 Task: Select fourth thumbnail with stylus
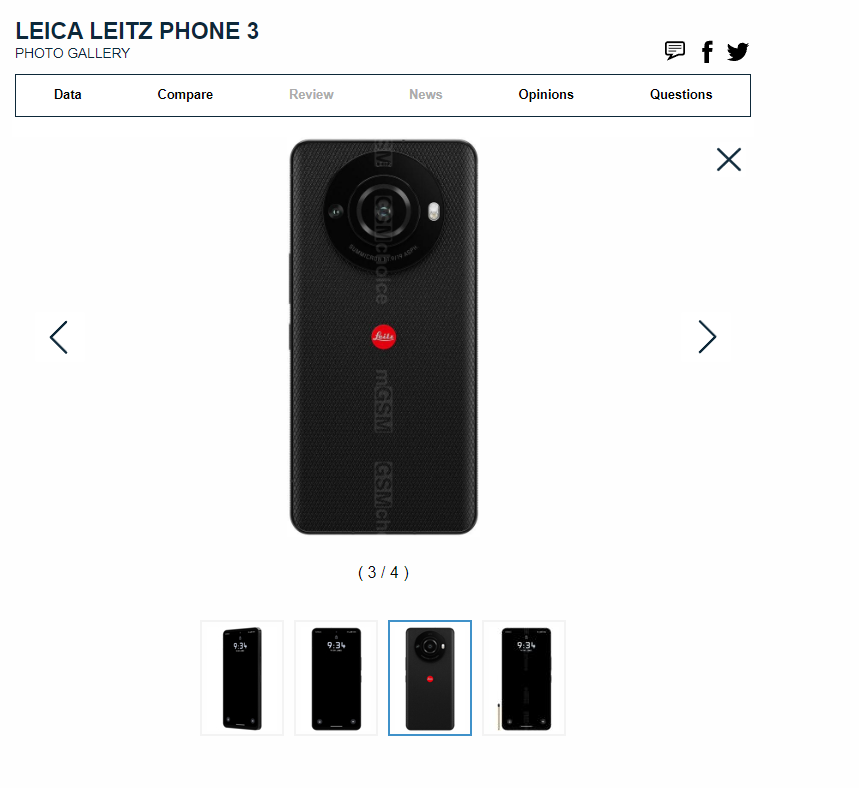[524, 678]
